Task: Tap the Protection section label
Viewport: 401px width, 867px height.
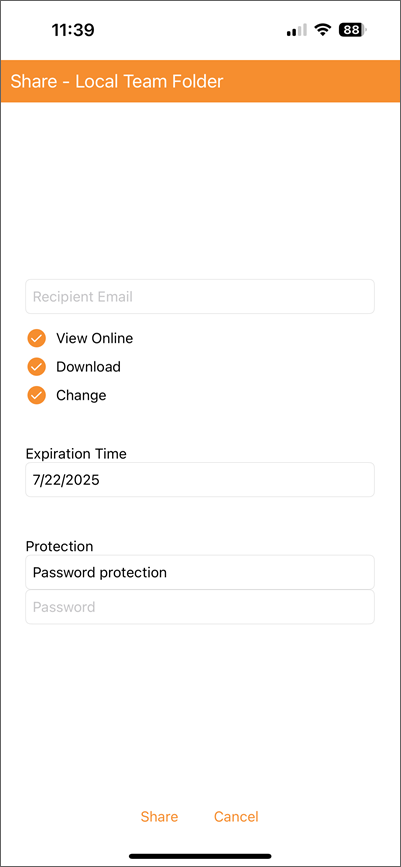Action: 60,546
